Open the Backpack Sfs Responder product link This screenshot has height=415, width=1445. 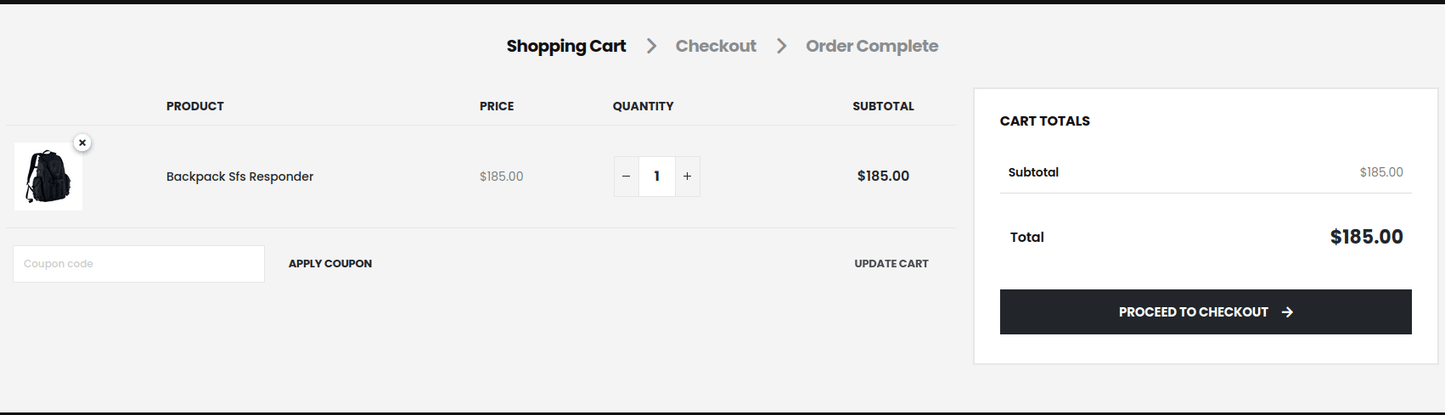pos(240,177)
